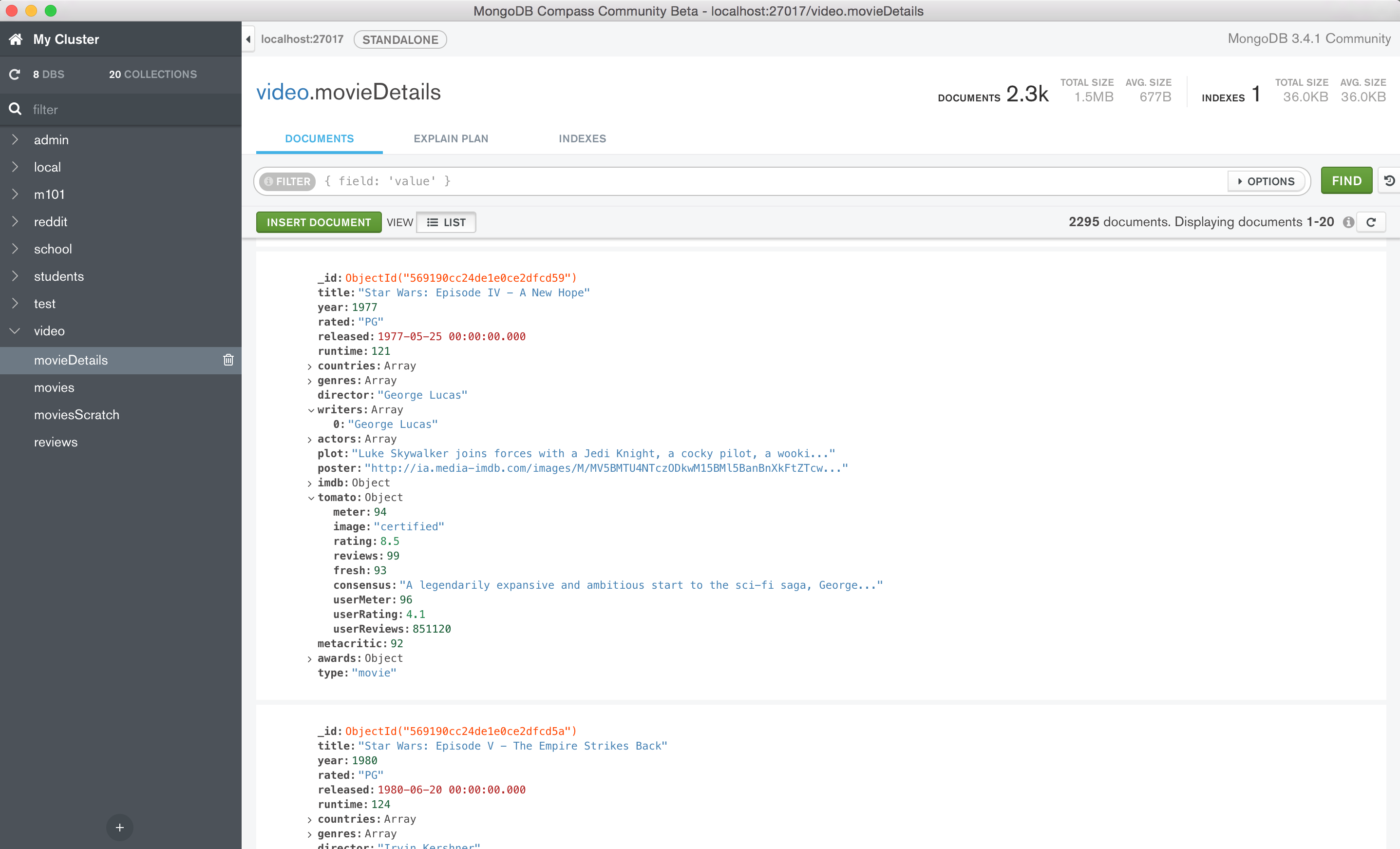The width and height of the screenshot is (1400, 849).
Task: Click the collapse sidebar arrow
Action: pyautogui.click(x=248, y=38)
